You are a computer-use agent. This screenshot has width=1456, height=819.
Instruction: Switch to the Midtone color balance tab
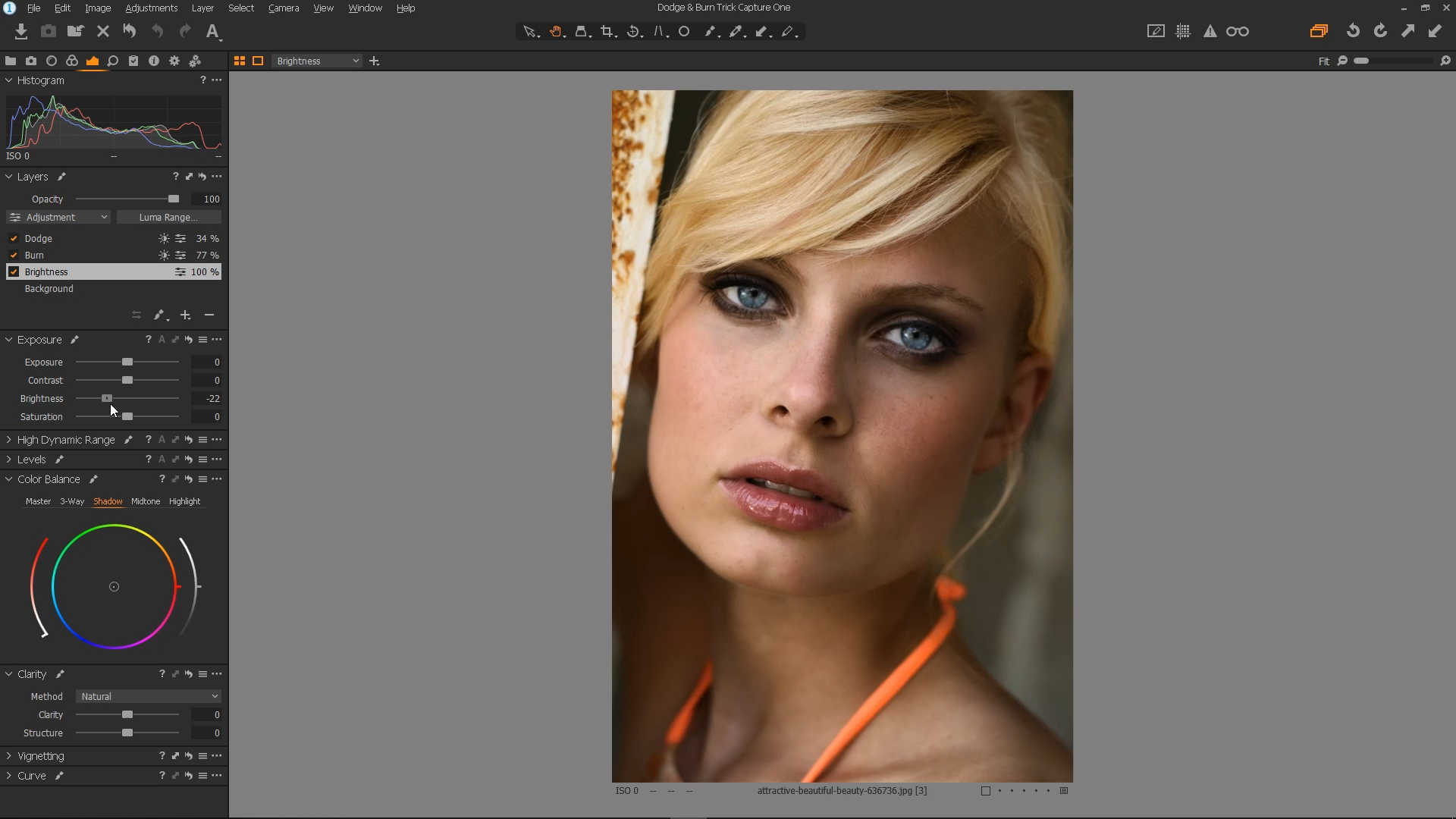pyautogui.click(x=146, y=501)
